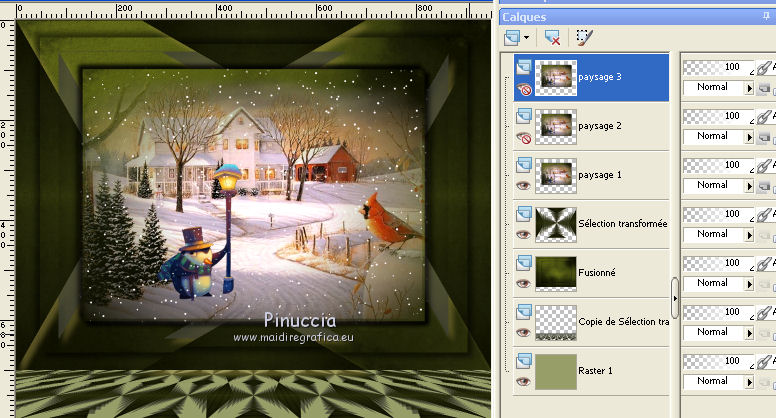Select the 'Fusionné' layer name
Screen dimensions: 776x418
point(597,273)
